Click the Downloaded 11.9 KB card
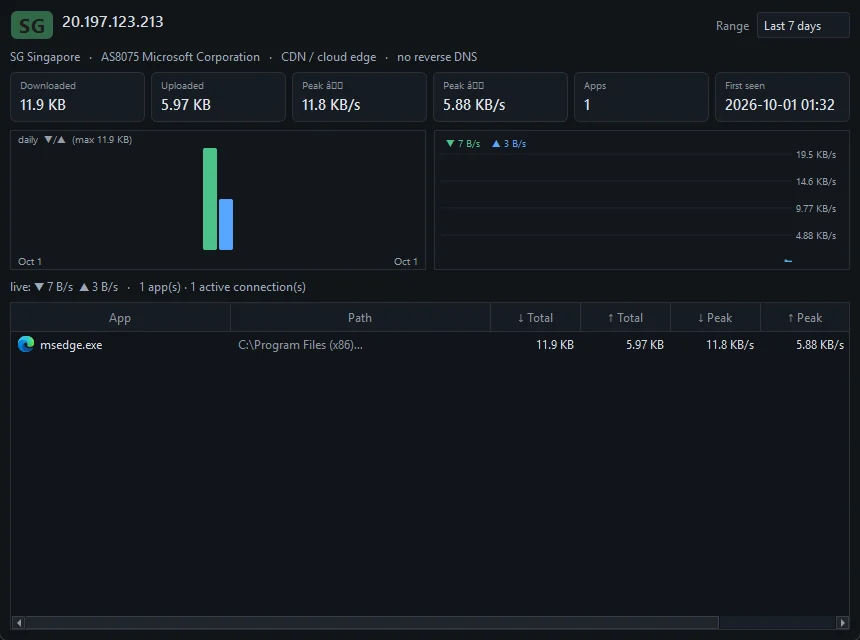Screen dimensions: 860x640 click(77, 97)
